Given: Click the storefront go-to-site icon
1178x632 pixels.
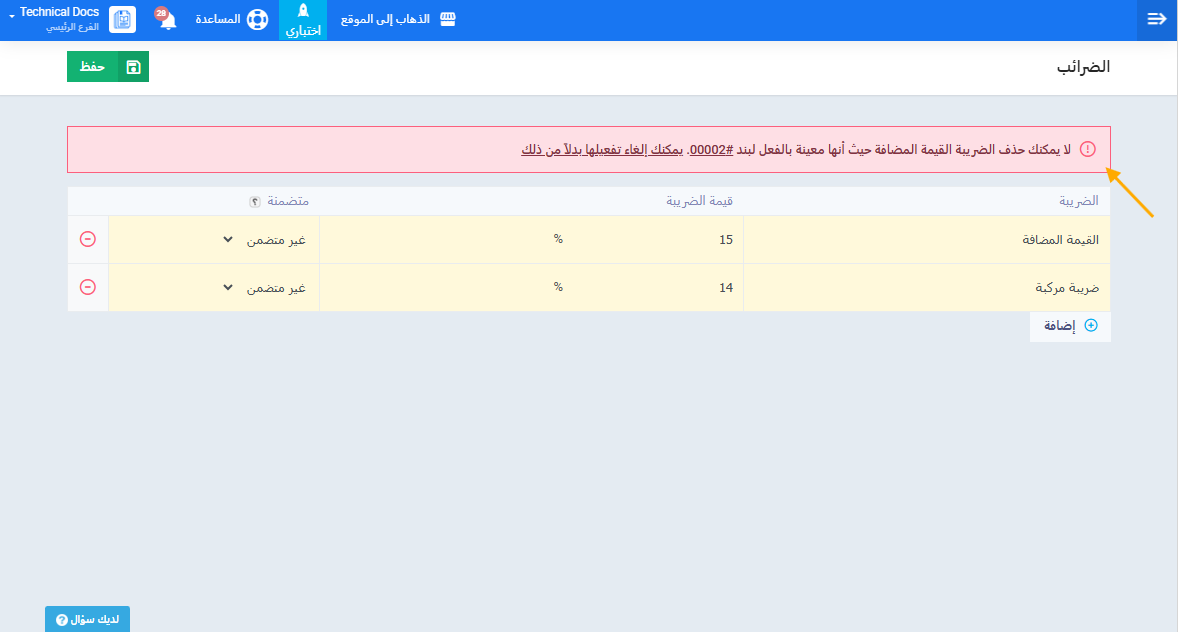Looking at the screenshot, I should (x=448, y=19).
